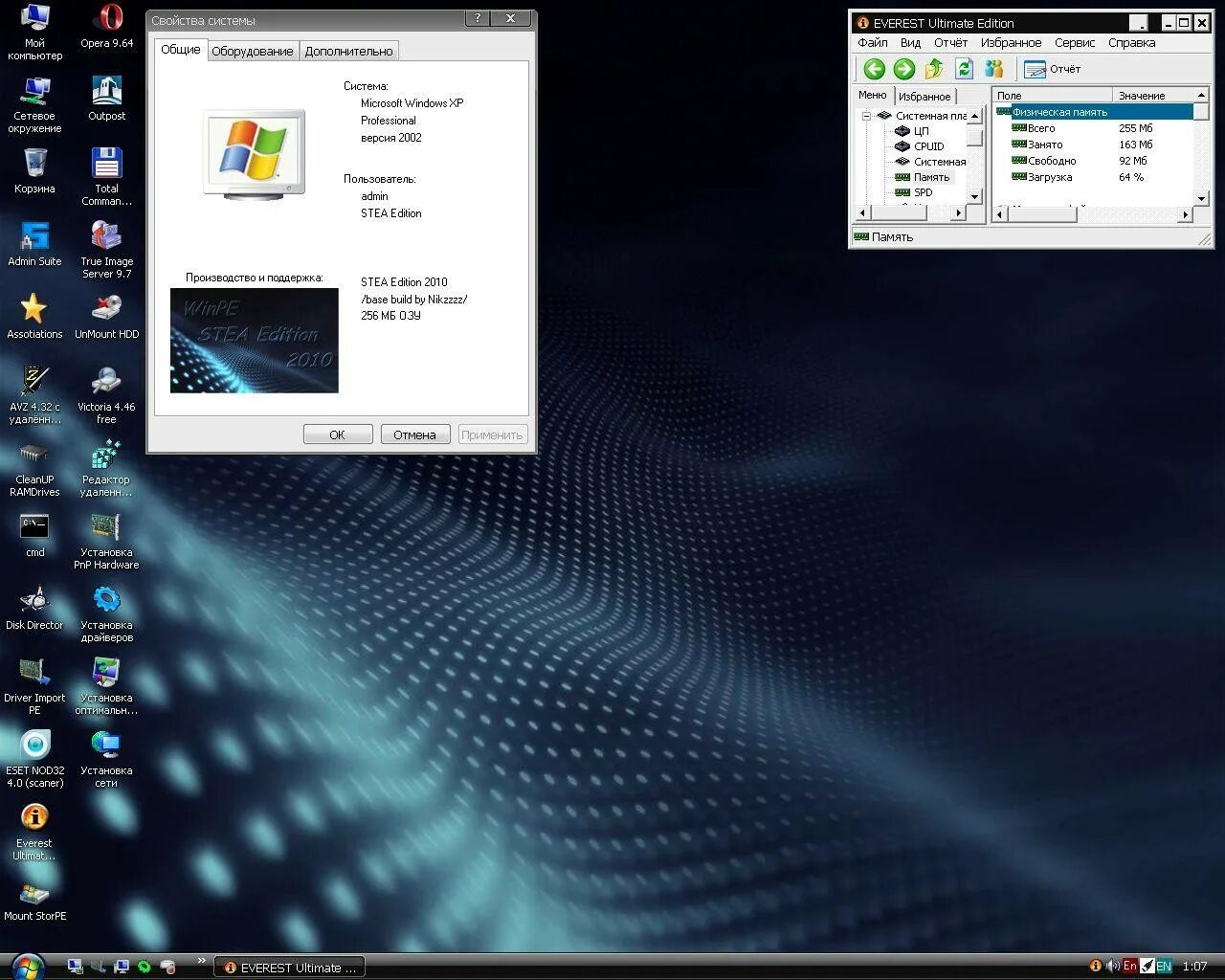Click the Start orb on the taskbar
This screenshot has width=1225, height=980.
(x=28, y=967)
